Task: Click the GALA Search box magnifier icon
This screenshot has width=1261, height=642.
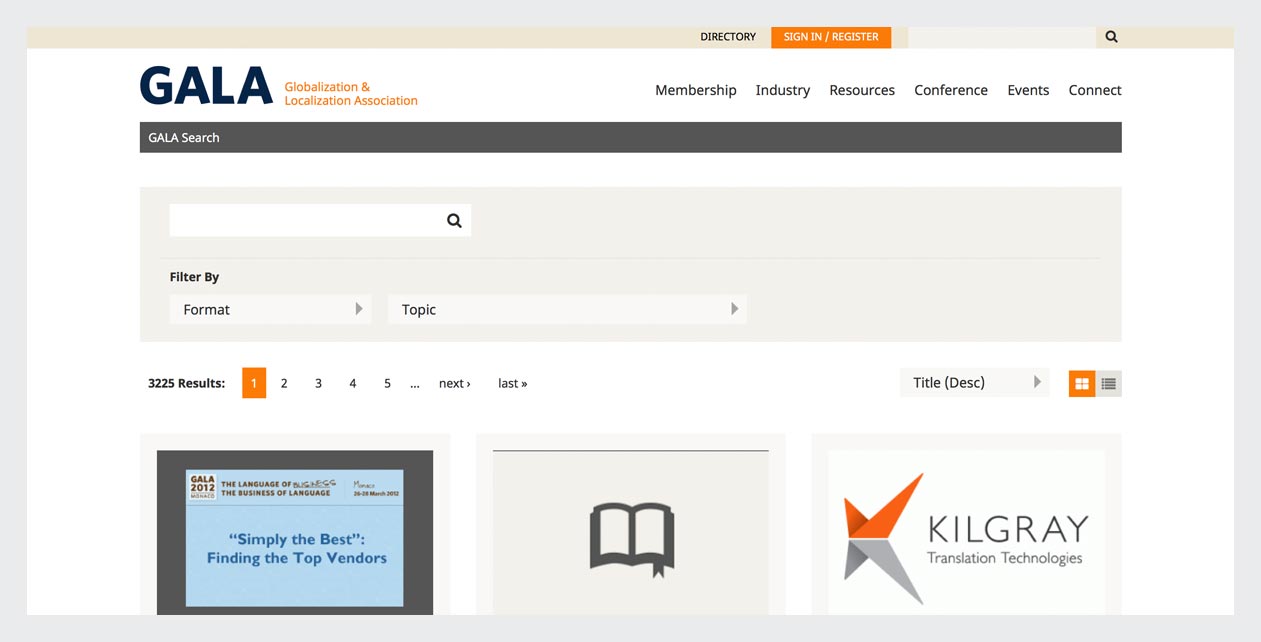Action: coord(454,221)
